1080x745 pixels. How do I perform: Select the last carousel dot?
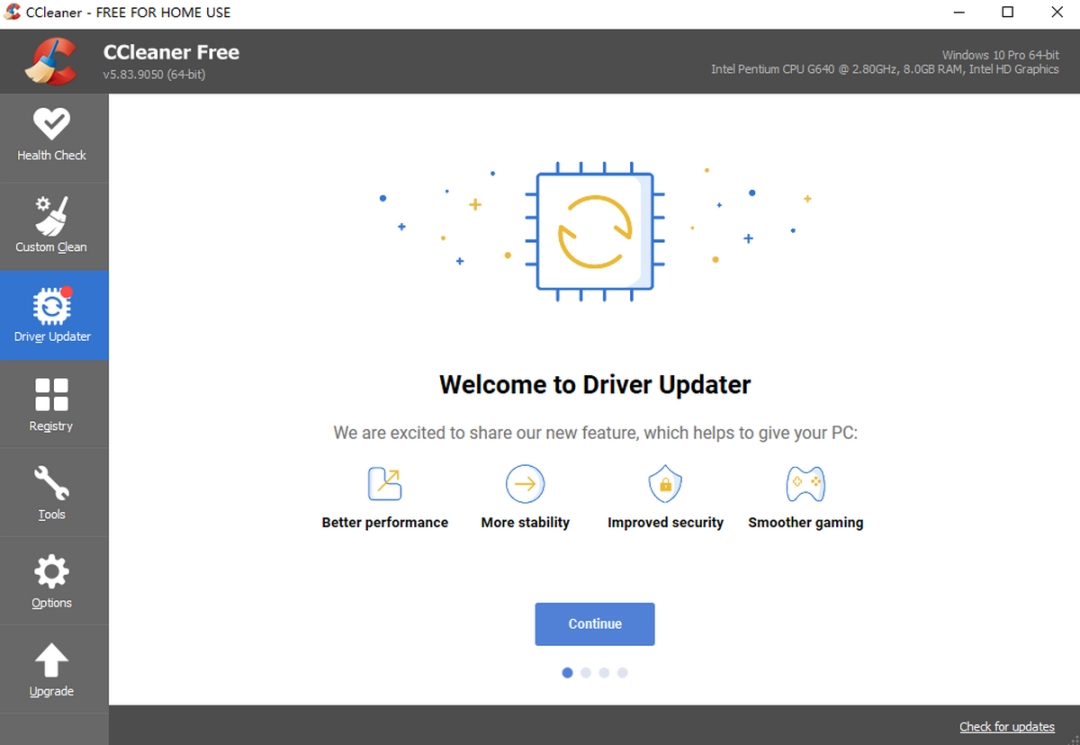(x=623, y=673)
